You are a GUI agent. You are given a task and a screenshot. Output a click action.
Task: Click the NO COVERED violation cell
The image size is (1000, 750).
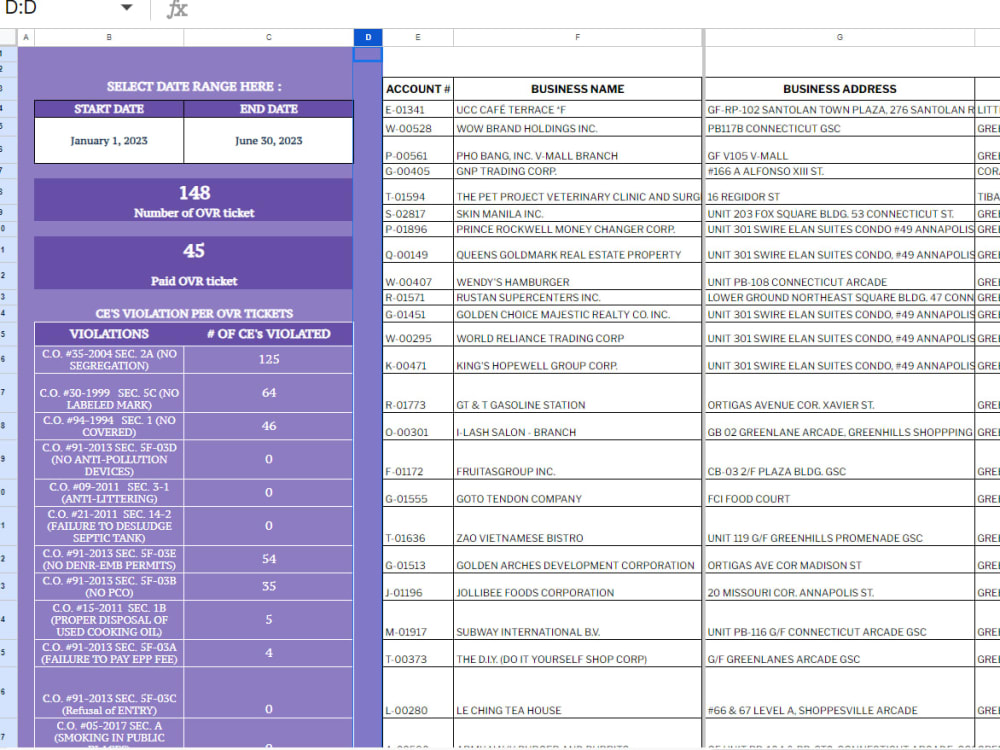pos(109,426)
